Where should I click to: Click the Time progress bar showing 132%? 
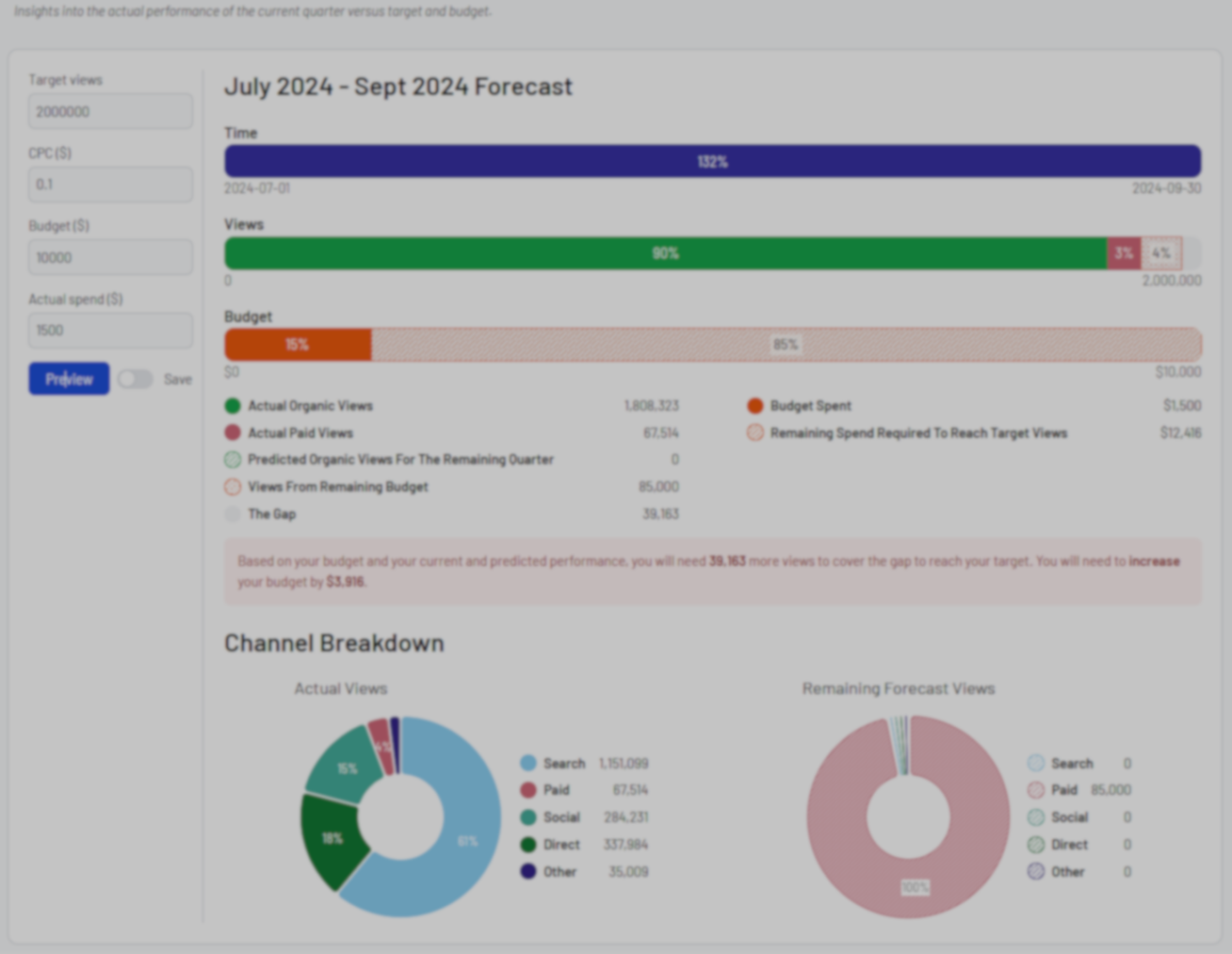coord(712,161)
